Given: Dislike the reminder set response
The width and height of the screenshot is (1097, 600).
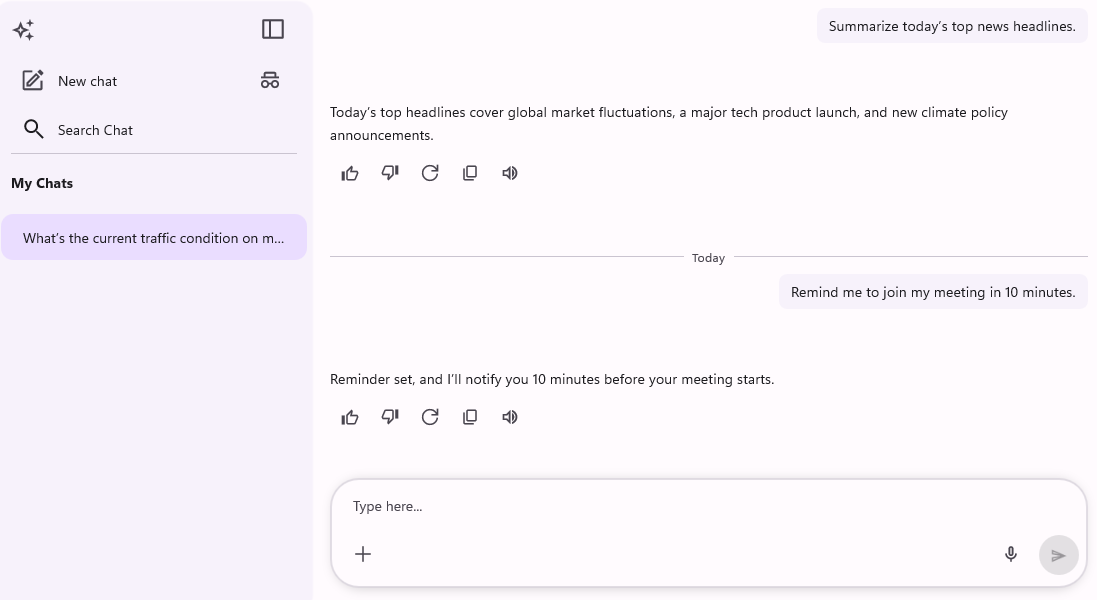Looking at the screenshot, I should coord(390,417).
